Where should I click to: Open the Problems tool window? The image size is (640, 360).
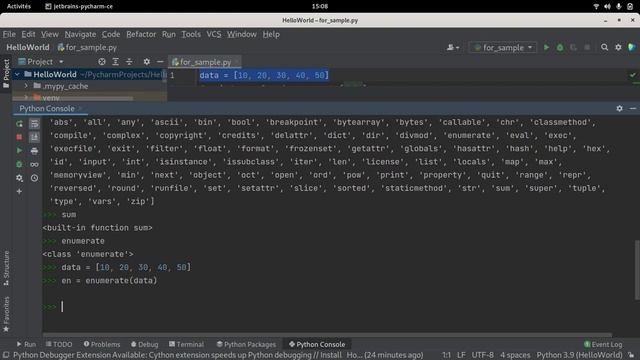click(x=102, y=344)
